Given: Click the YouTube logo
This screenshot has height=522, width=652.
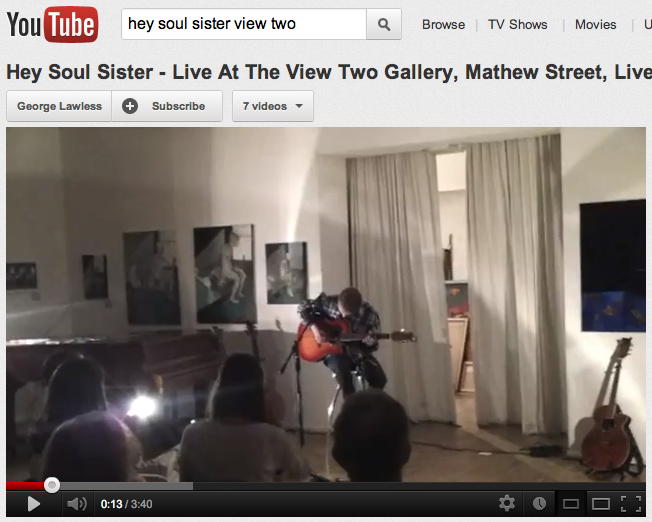Looking at the screenshot, I should pos(52,24).
